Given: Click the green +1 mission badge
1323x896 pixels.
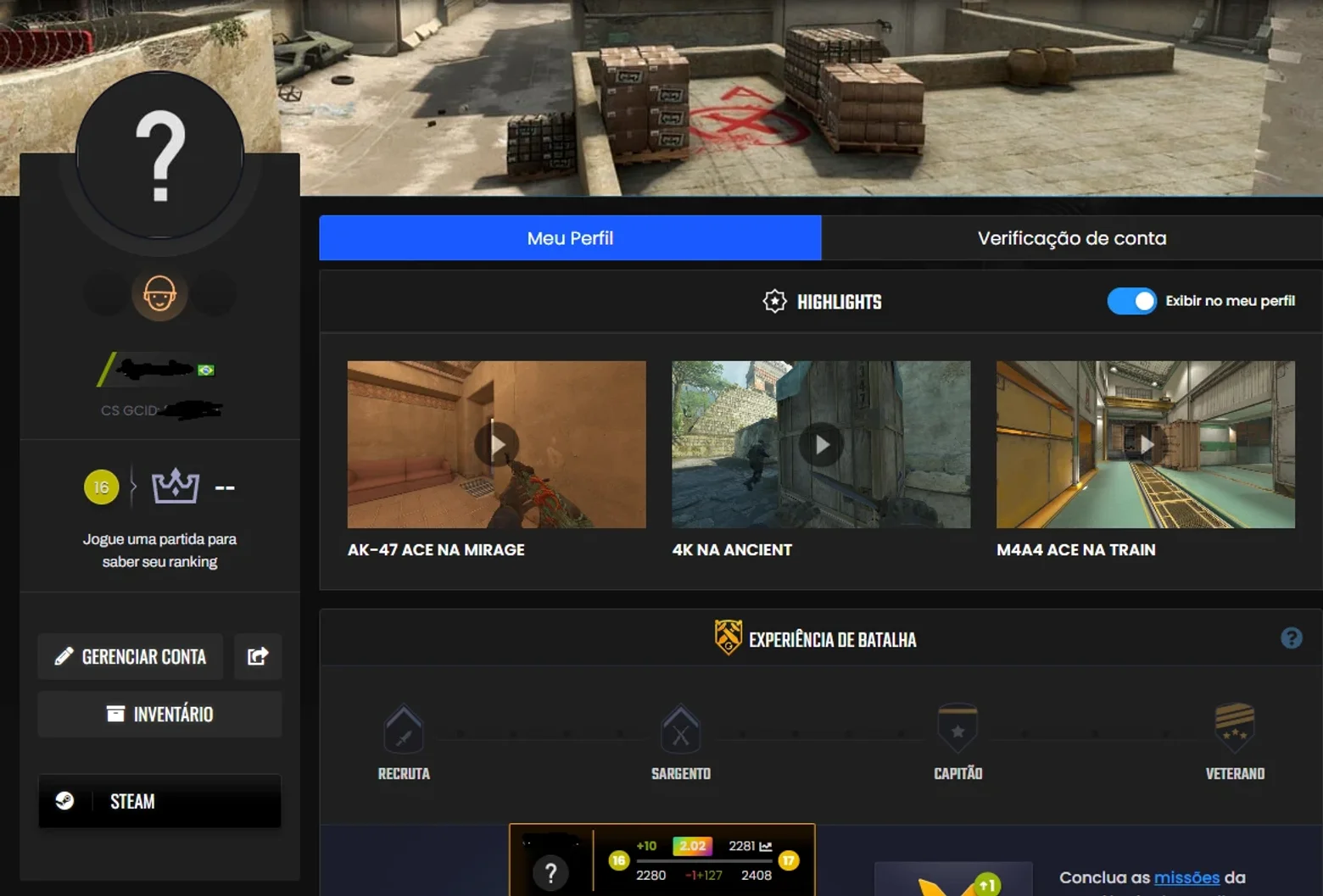Looking at the screenshot, I should (986, 885).
